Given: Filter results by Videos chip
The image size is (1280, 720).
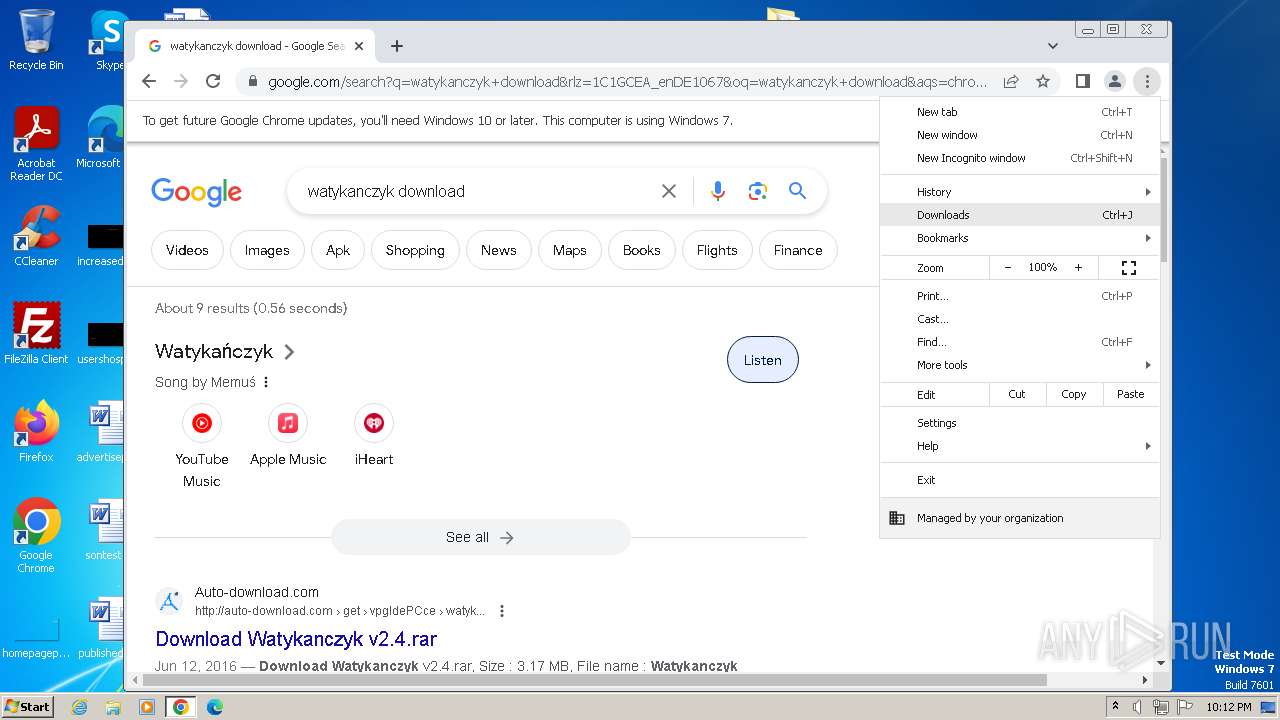Looking at the screenshot, I should coord(187,250).
